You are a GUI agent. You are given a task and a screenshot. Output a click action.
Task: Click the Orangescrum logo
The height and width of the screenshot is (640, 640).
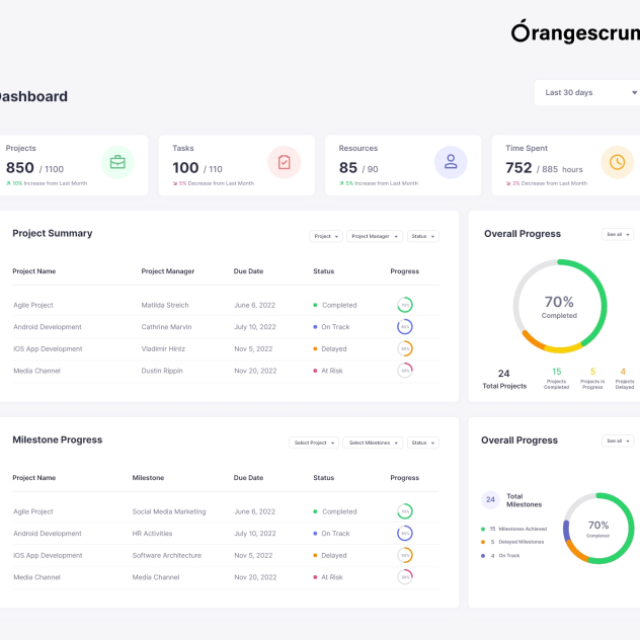click(576, 32)
